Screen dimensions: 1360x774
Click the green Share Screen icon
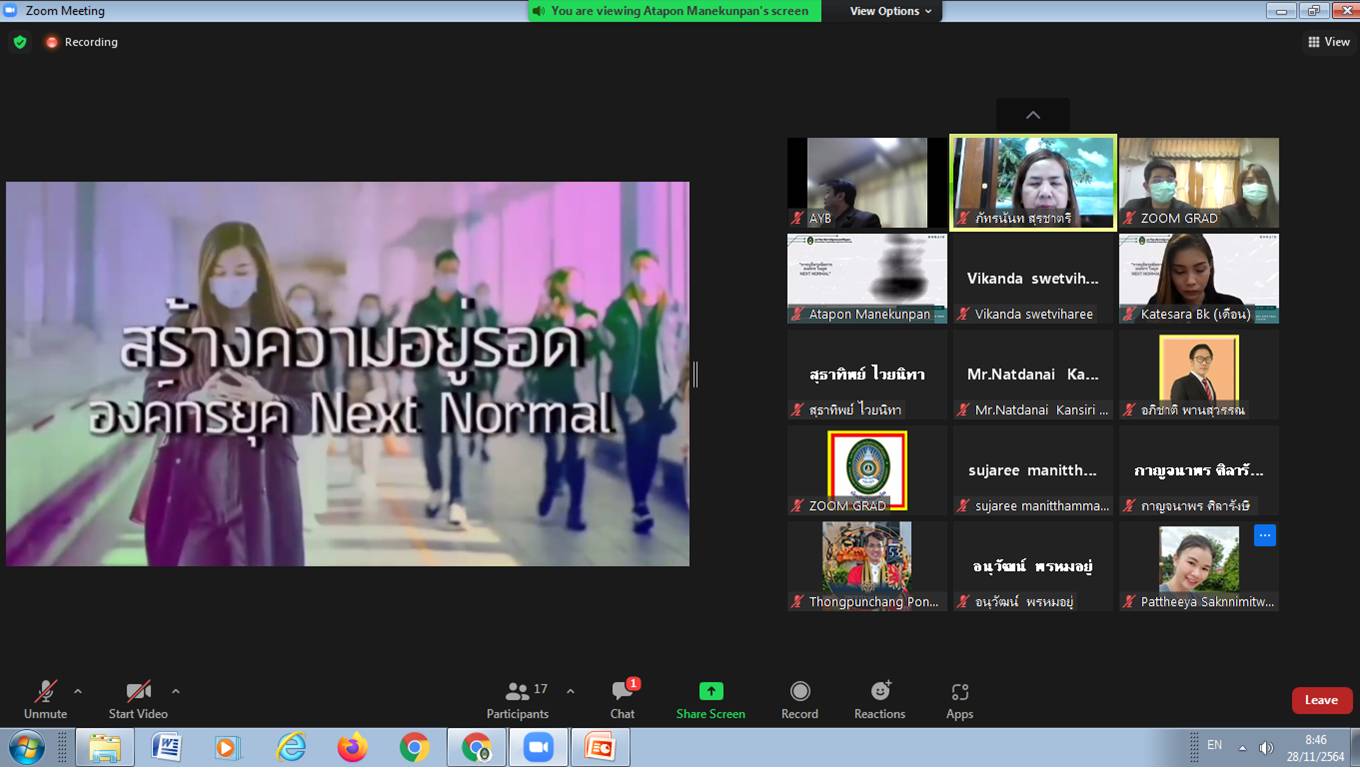click(710, 691)
